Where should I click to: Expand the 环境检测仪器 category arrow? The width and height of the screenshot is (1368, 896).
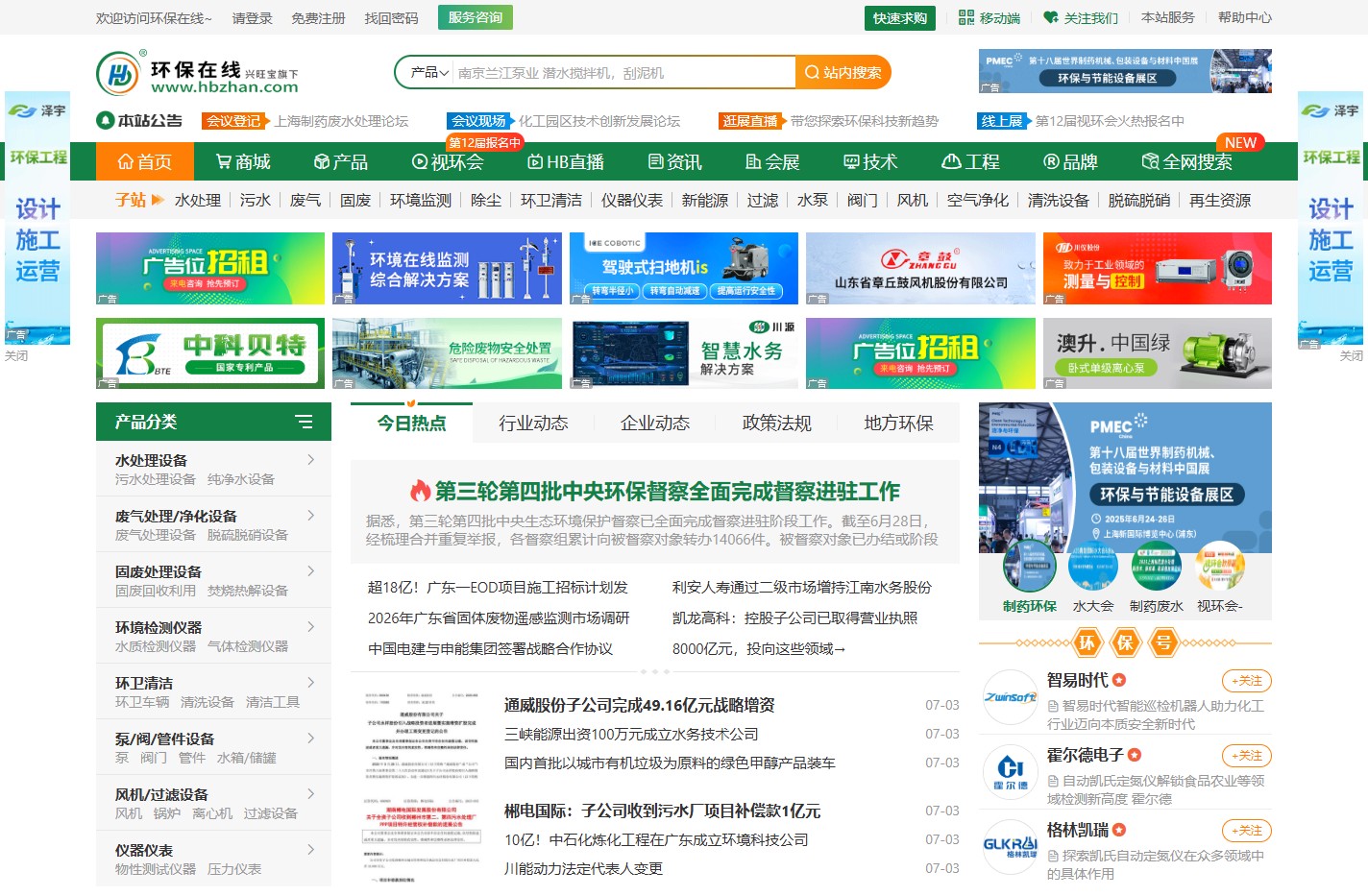coord(310,627)
